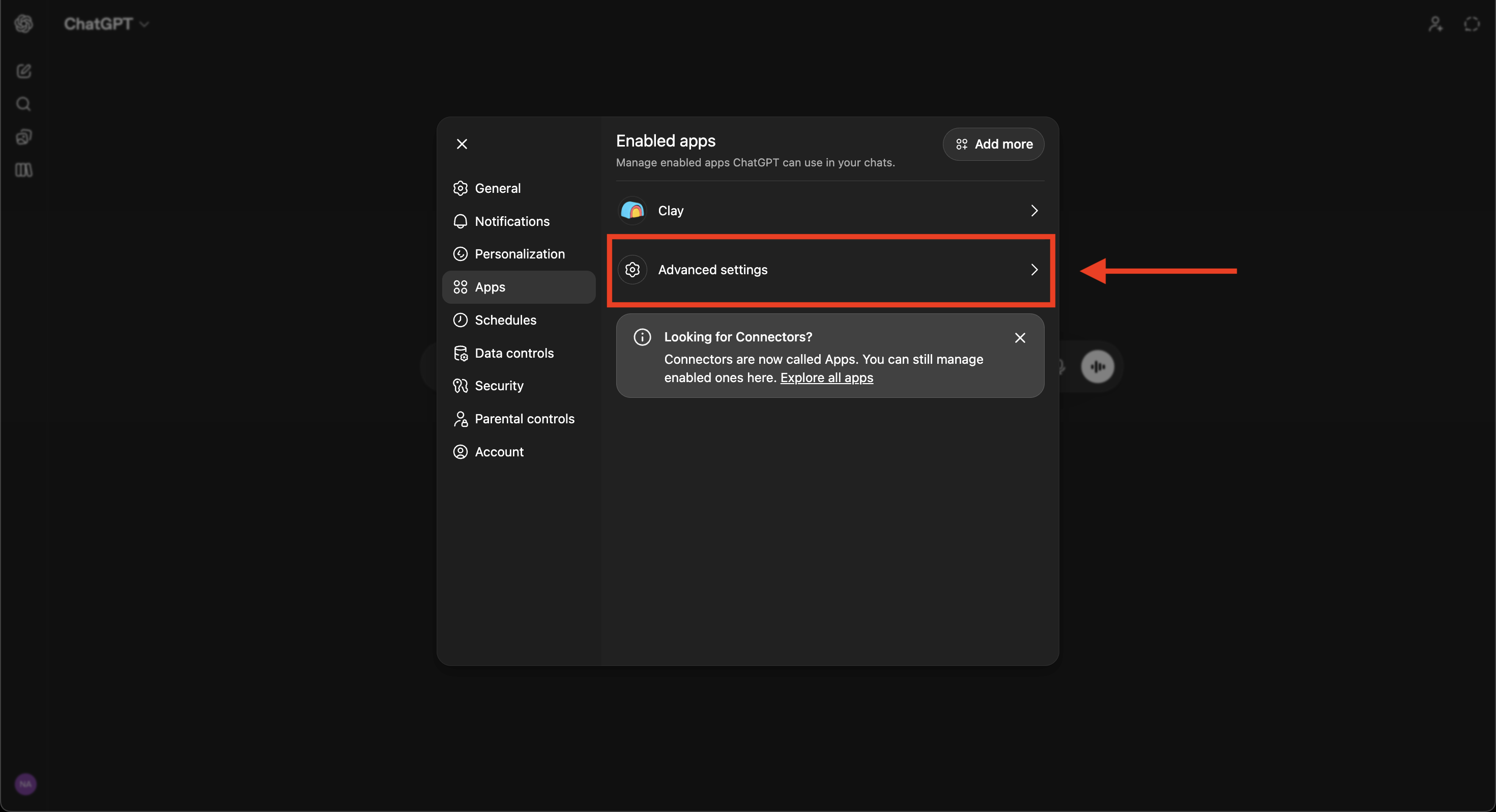This screenshot has height=812, width=1496.
Task: Start voice mode with waveform button
Action: [x=1097, y=366]
